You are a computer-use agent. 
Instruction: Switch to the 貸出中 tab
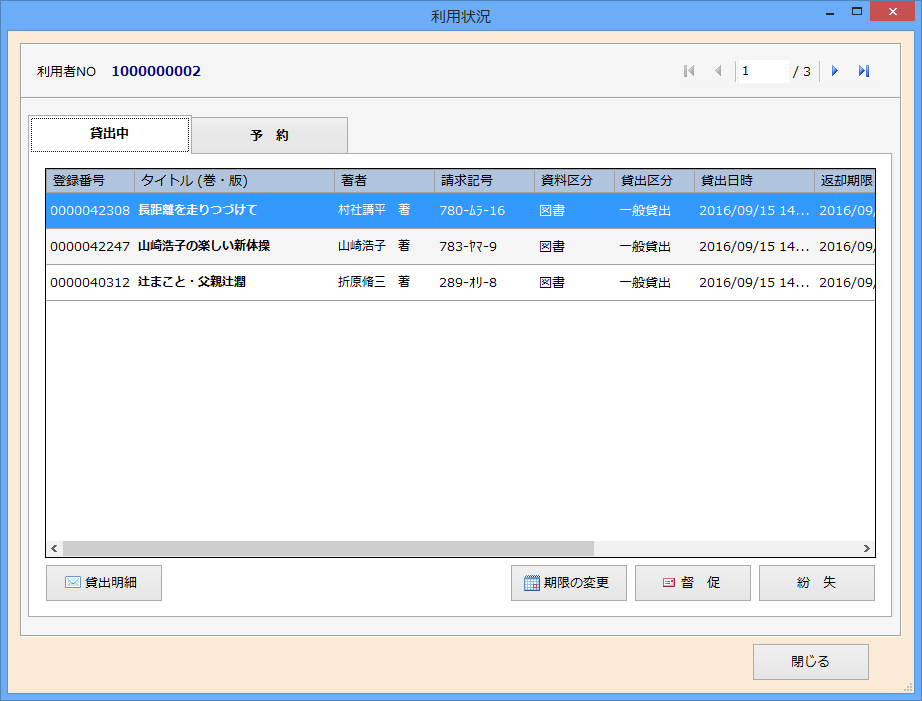pos(110,134)
